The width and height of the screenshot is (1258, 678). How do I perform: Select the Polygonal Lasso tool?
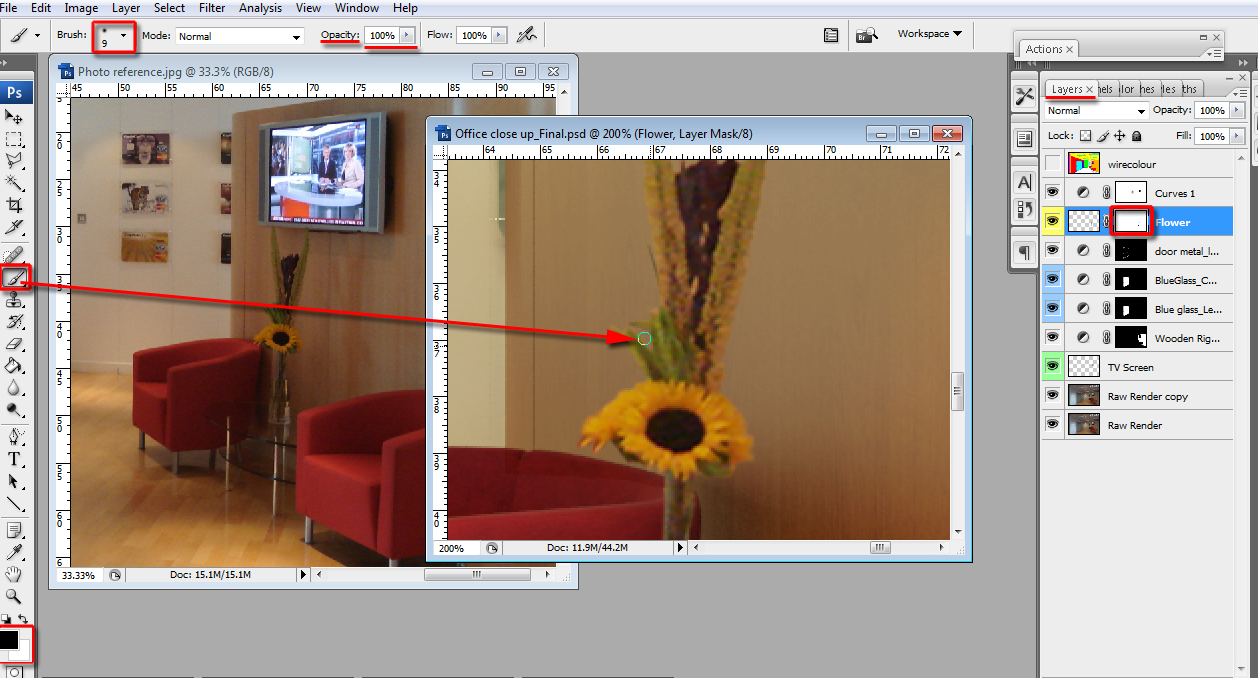pos(15,160)
